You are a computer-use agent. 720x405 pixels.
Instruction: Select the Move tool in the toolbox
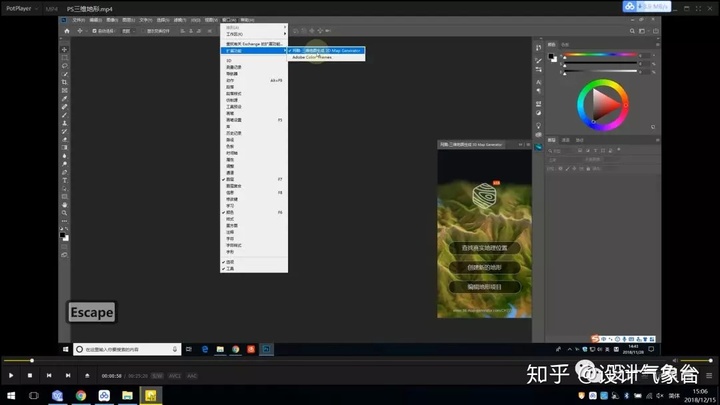[x=64, y=50]
